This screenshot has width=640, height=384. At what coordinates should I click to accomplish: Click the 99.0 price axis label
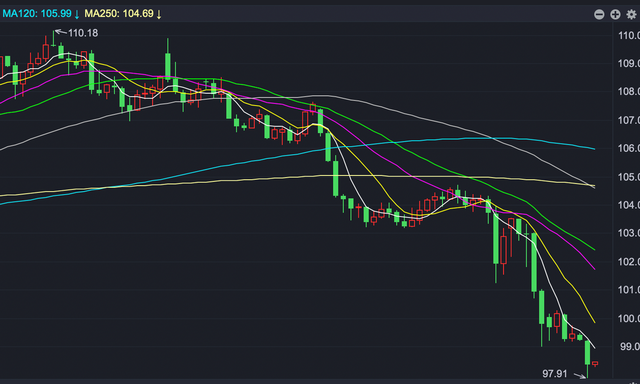[629, 346]
